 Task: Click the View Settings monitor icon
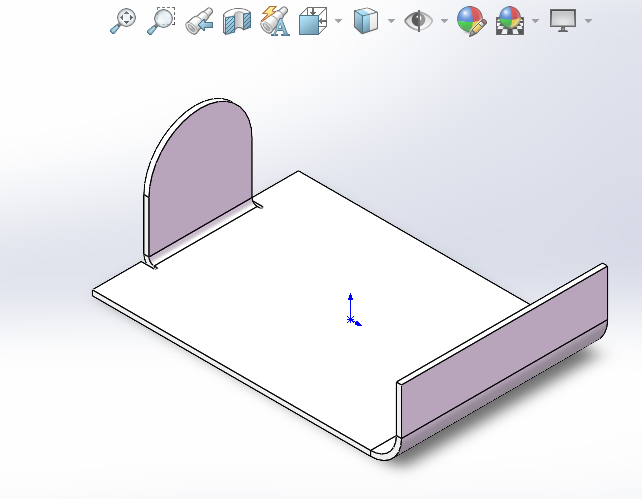point(563,20)
